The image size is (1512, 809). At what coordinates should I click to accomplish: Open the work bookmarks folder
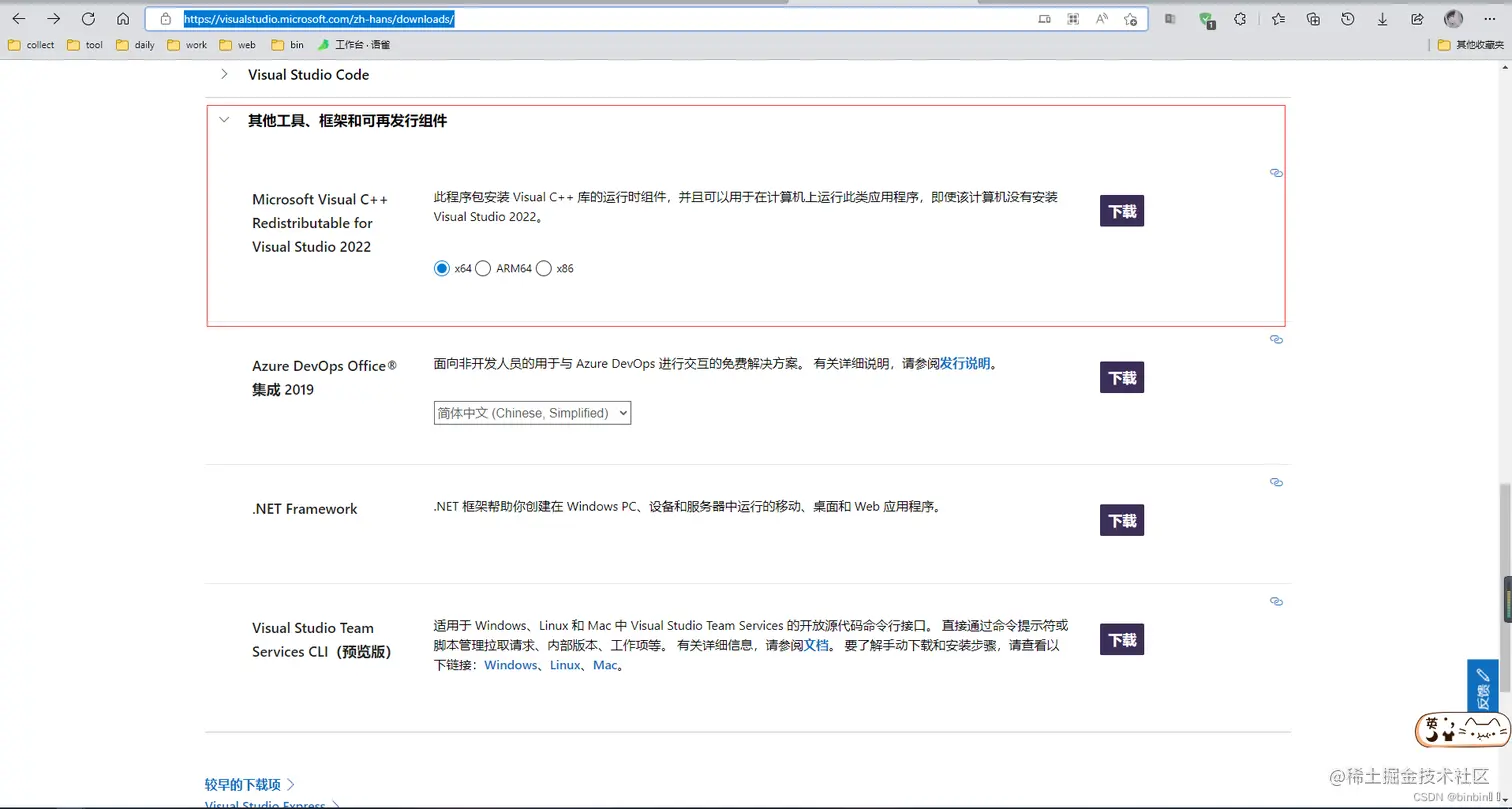[187, 45]
